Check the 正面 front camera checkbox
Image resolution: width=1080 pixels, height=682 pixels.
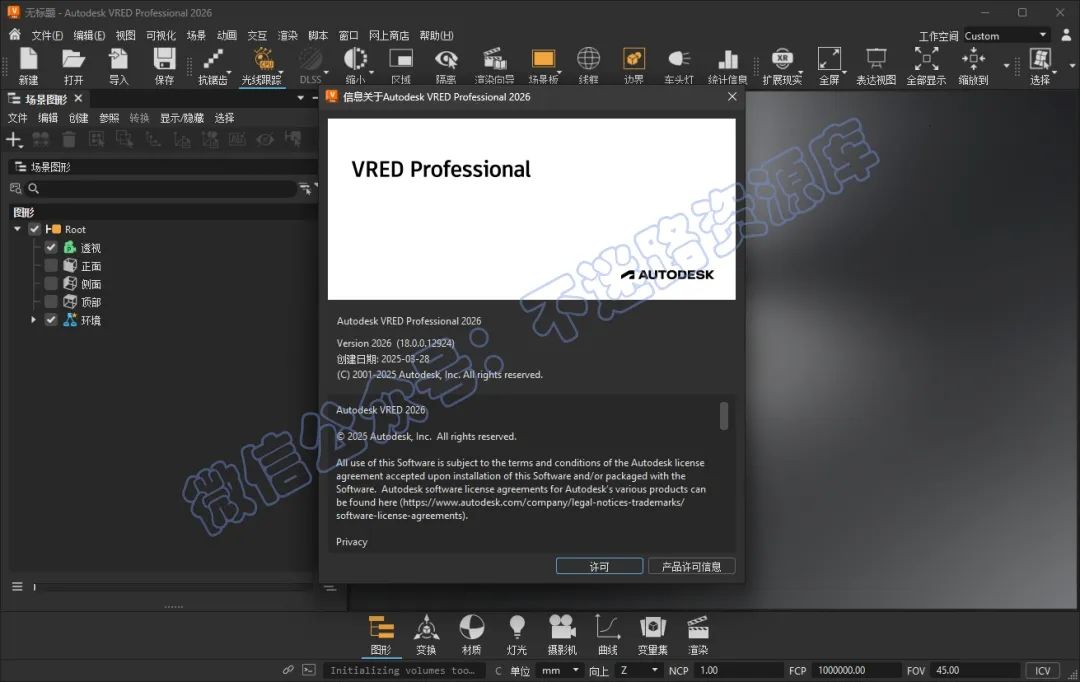click(x=51, y=265)
